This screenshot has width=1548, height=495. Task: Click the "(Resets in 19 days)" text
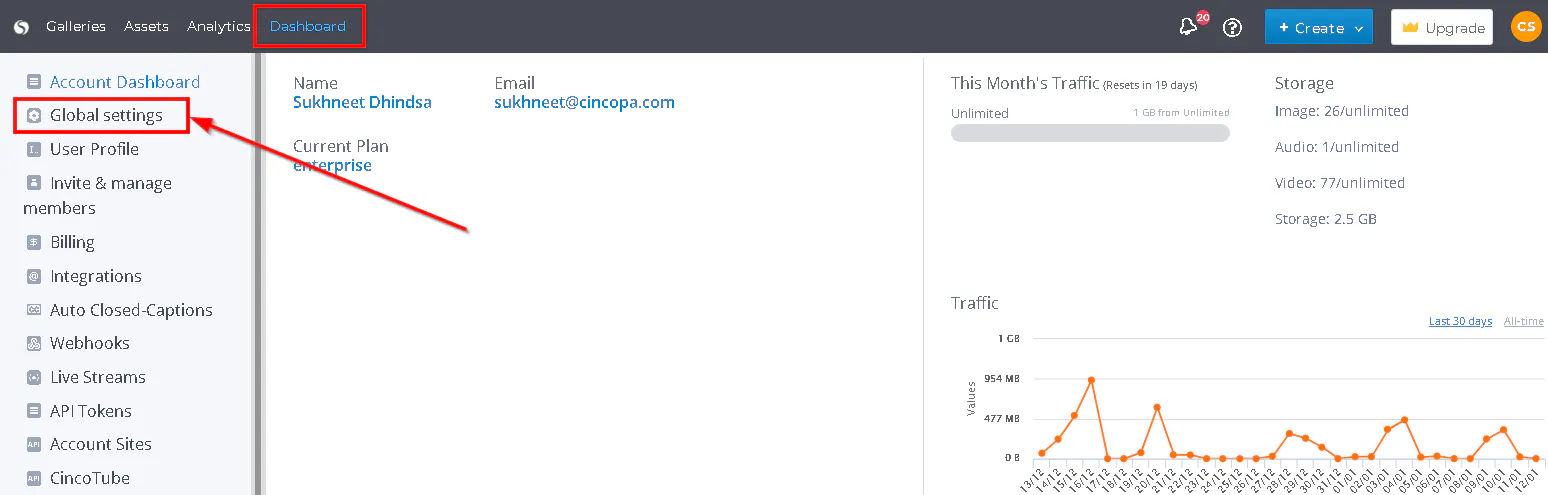click(1150, 85)
